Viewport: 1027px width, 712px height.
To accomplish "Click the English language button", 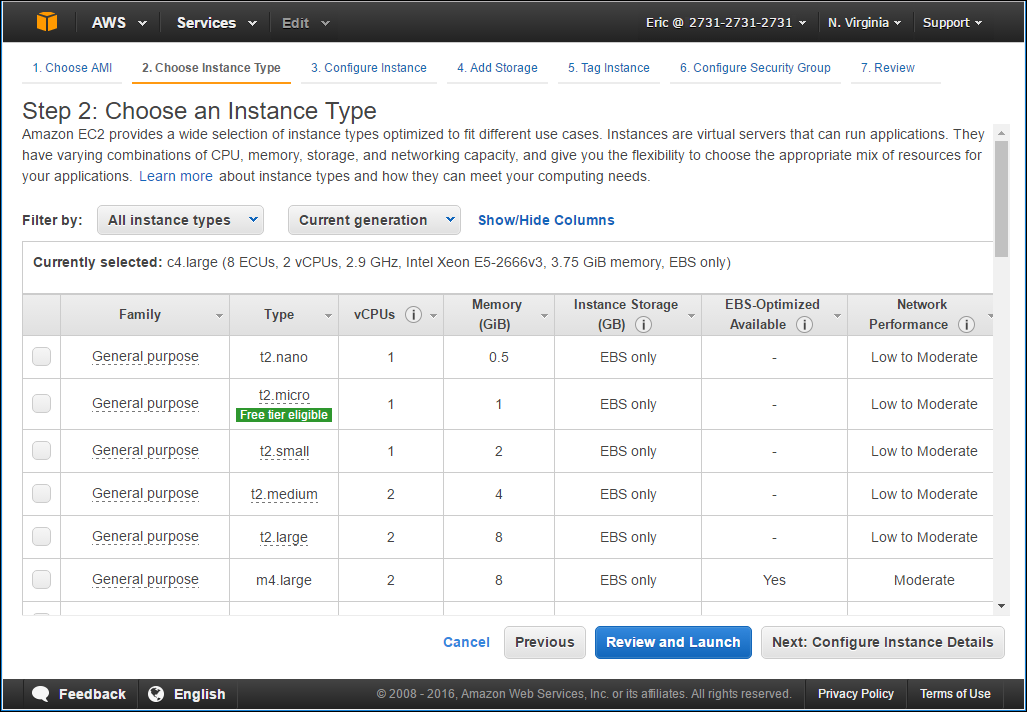I will (x=188, y=694).
